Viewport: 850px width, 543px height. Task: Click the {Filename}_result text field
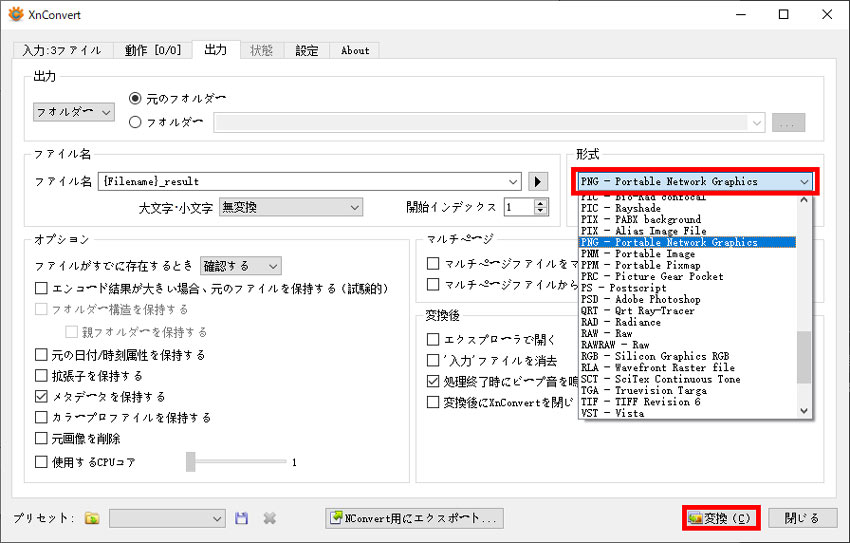[310, 182]
